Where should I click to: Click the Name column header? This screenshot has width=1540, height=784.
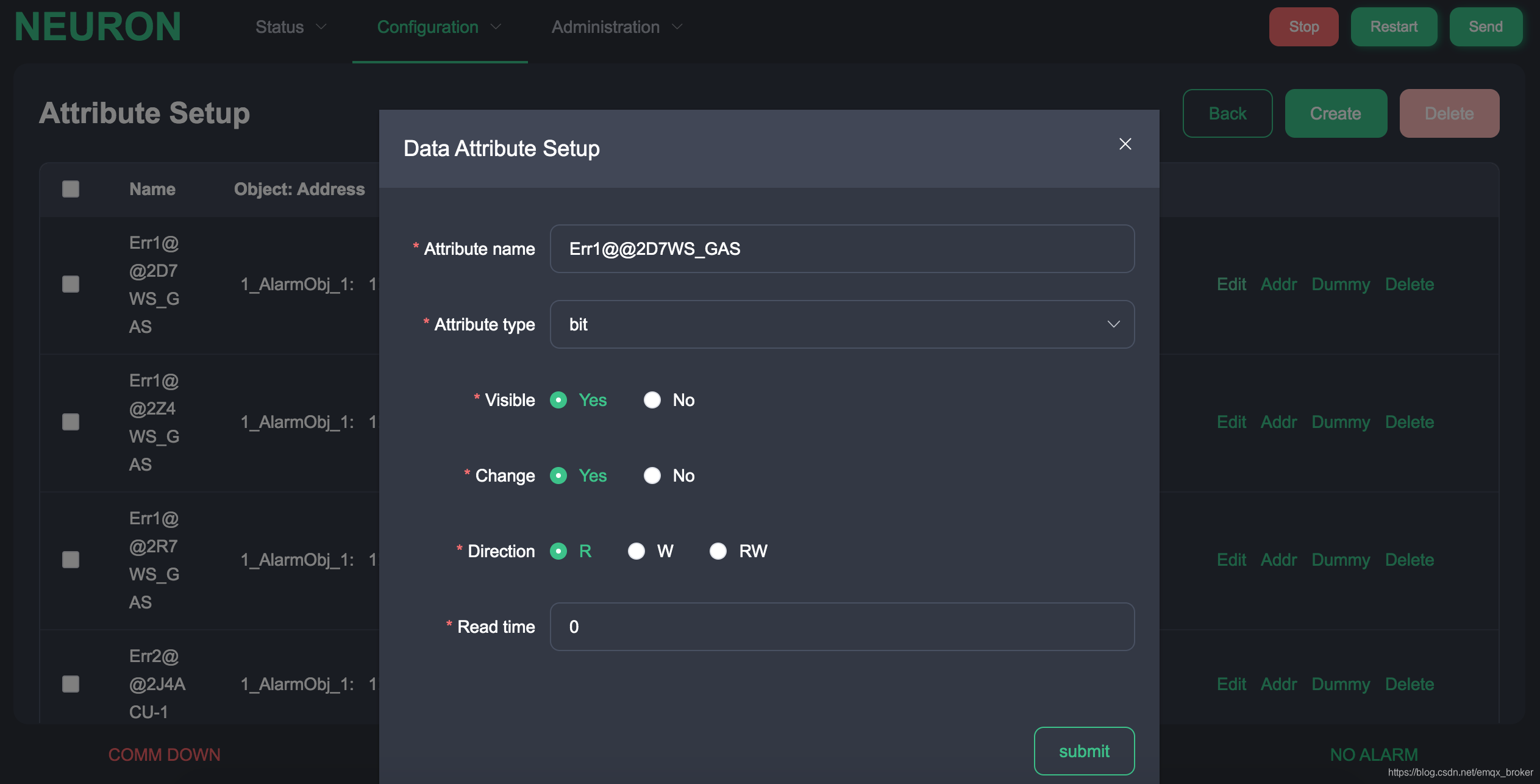click(152, 189)
